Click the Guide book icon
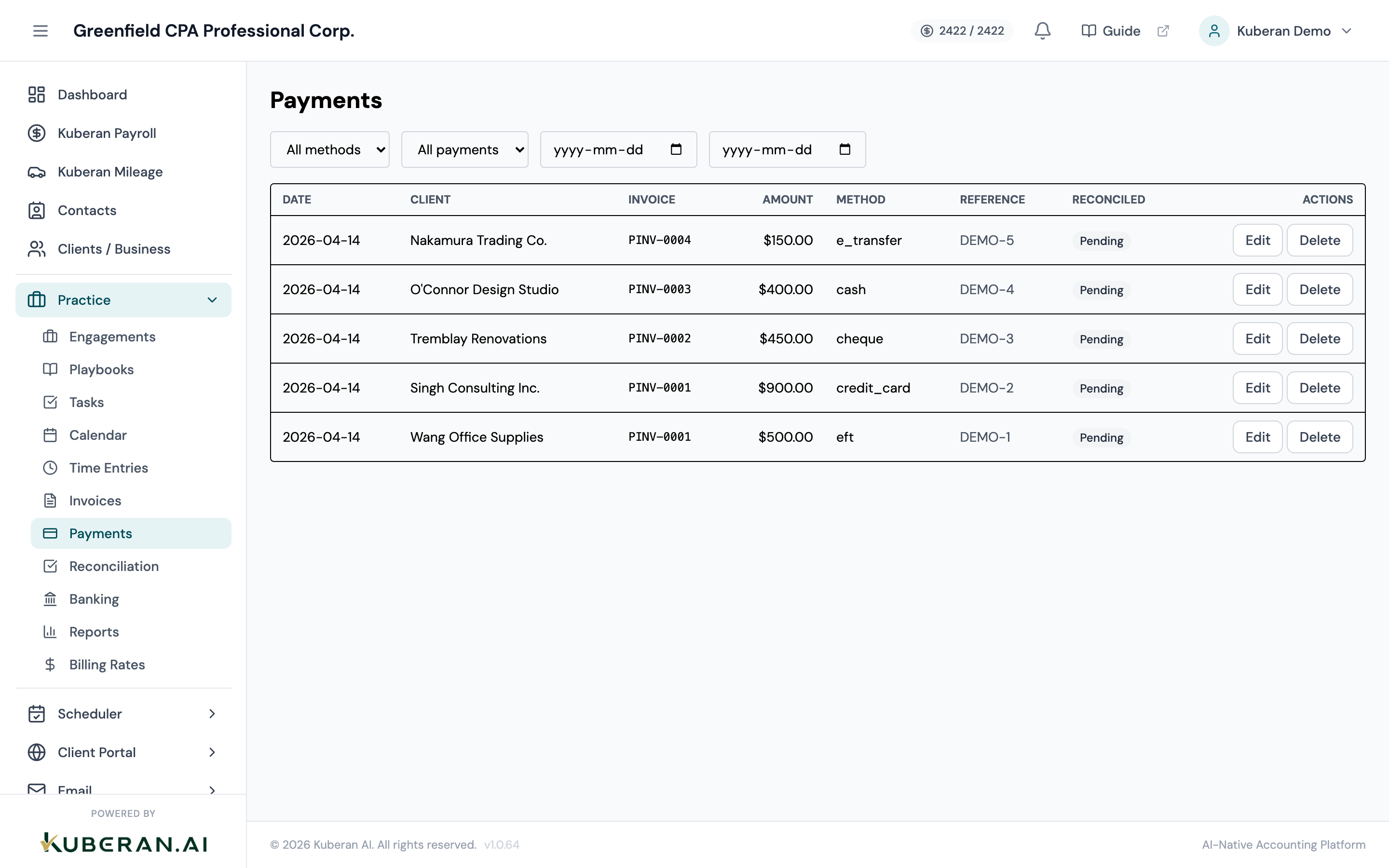Image resolution: width=1389 pixels, height=868 pixels. pos(1088,30)
